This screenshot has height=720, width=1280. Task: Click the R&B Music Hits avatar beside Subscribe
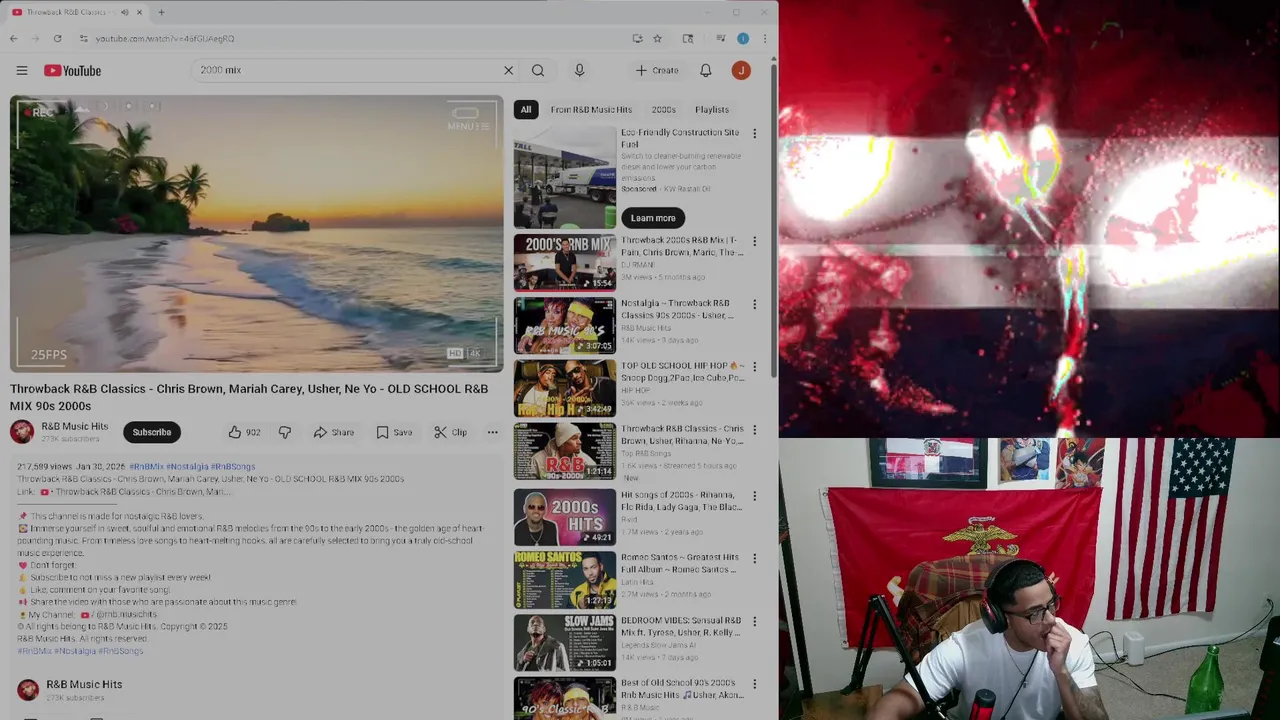click(x=22, y=432)
